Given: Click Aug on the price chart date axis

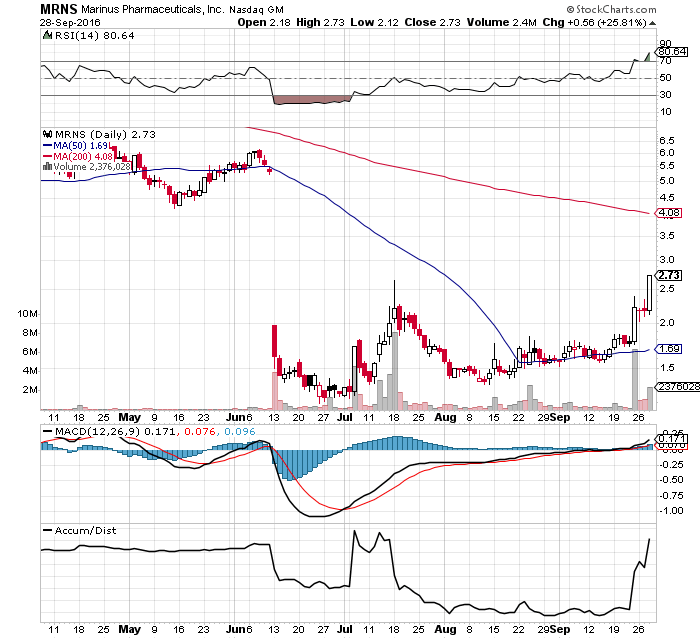Looking at the screenshot, I should pyautogui.click(x=445, y=418).
